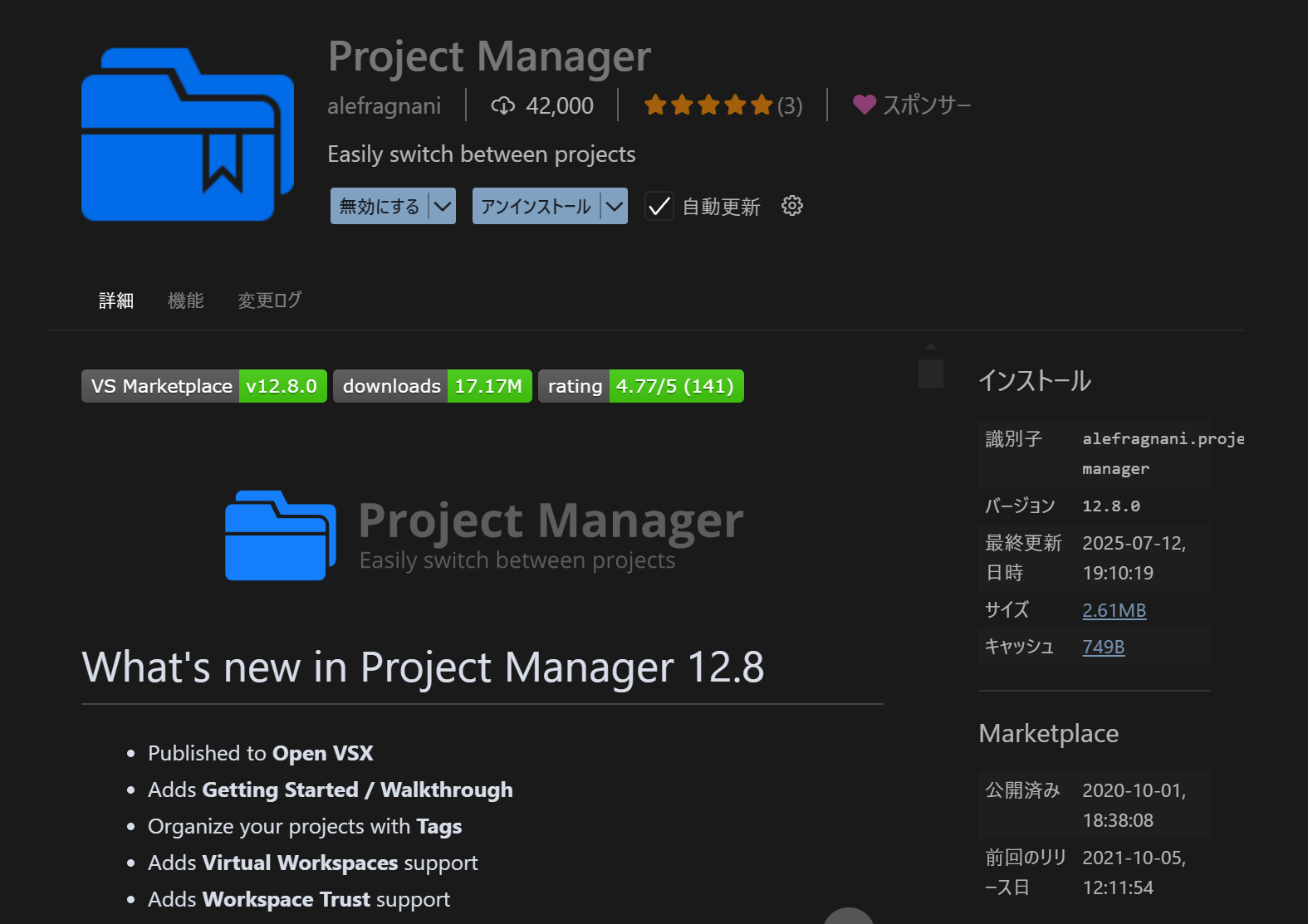Click the Organize your projects with Tags bullet
This screenshot has height=924, width=1308.
tap(305, 826)
